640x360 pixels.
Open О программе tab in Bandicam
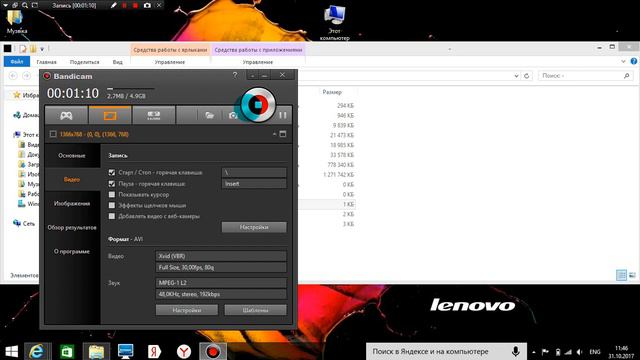pos(72,251)
